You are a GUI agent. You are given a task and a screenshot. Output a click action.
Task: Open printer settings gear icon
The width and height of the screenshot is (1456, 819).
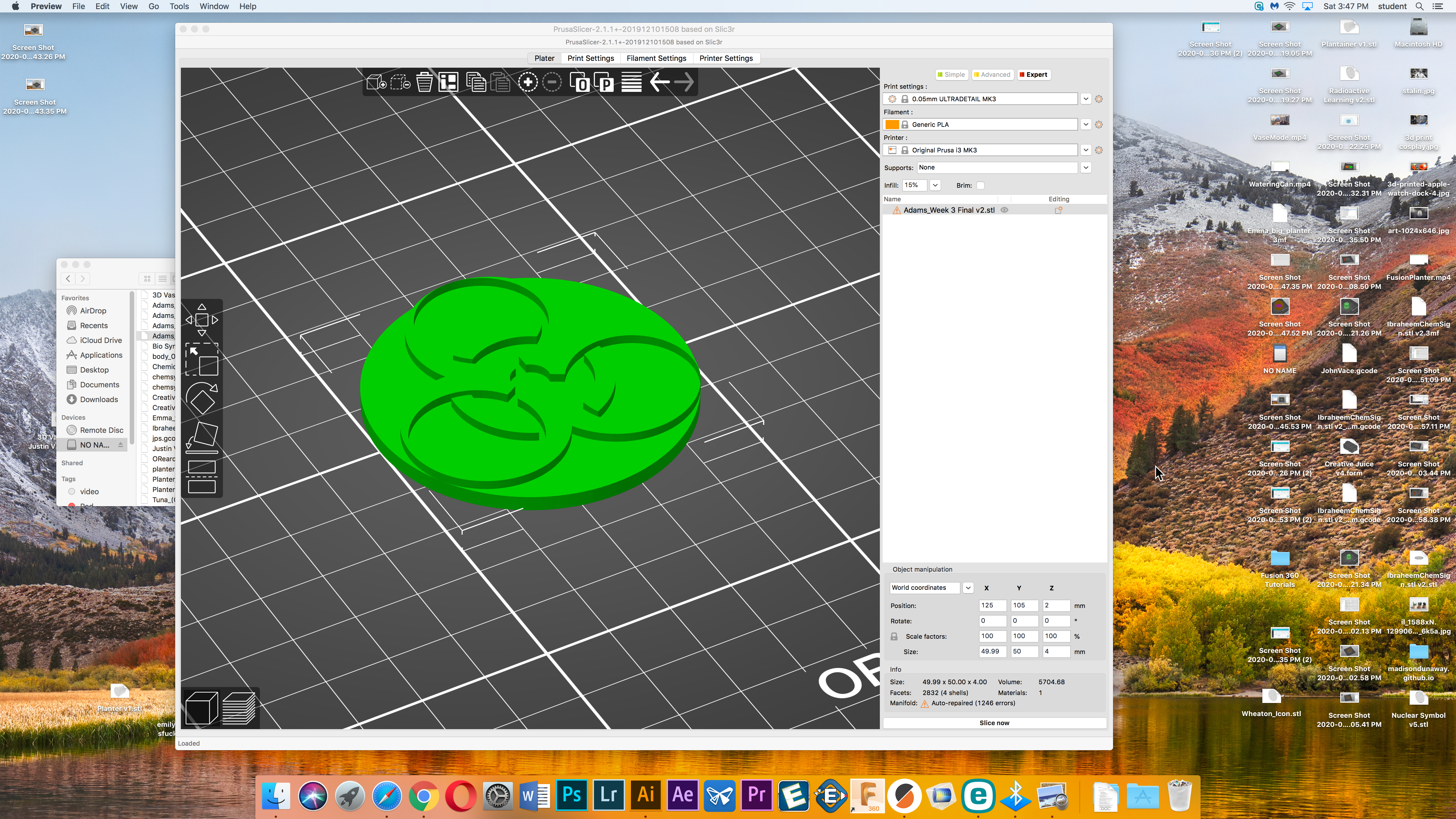[1099, 150]
